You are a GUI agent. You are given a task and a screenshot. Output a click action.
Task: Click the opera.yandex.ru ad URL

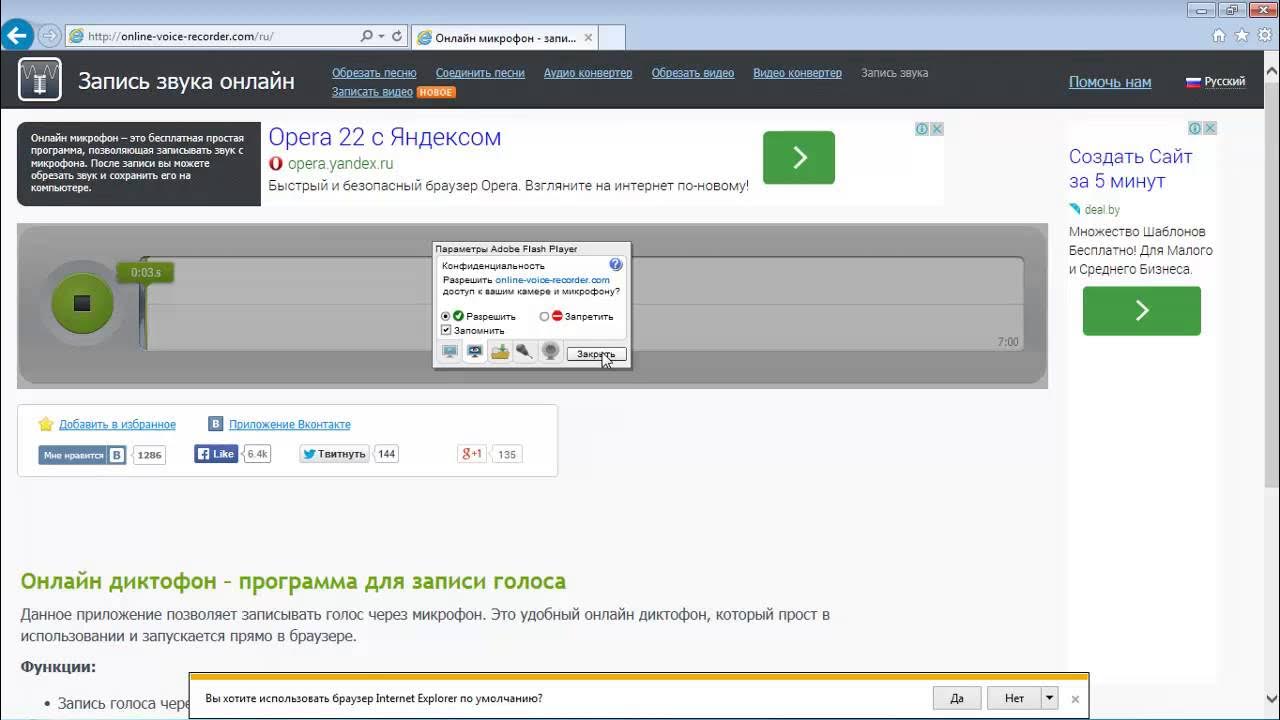340,163
